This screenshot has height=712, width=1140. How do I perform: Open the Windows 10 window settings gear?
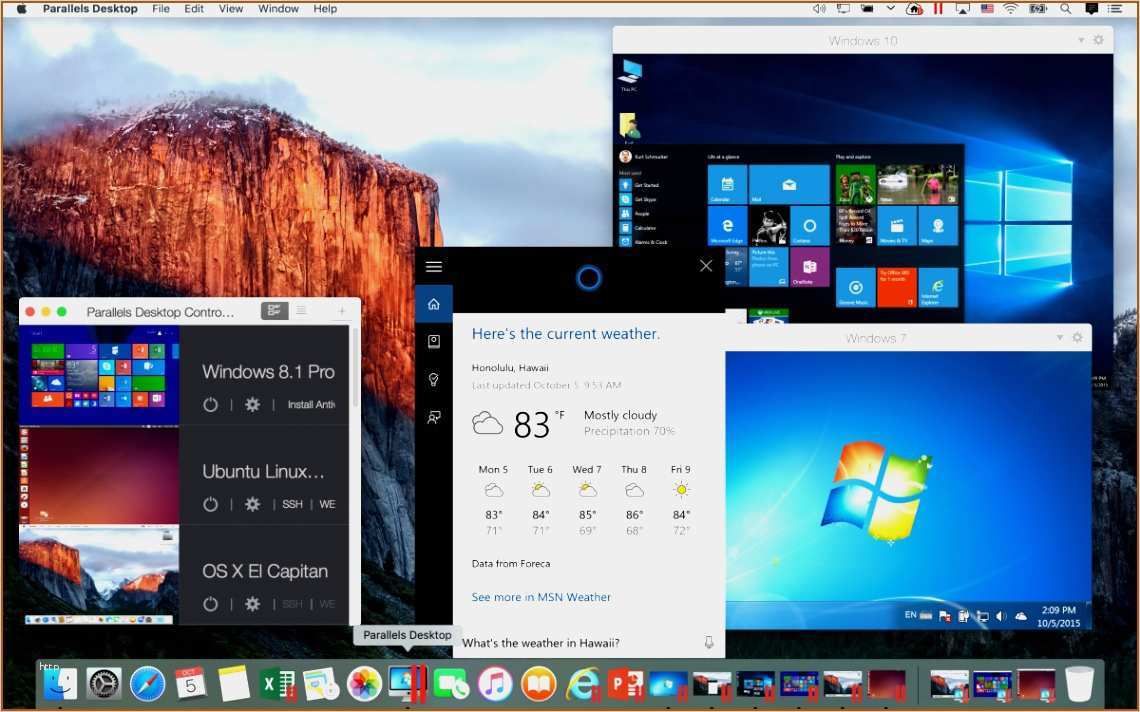pos(1099,40)
